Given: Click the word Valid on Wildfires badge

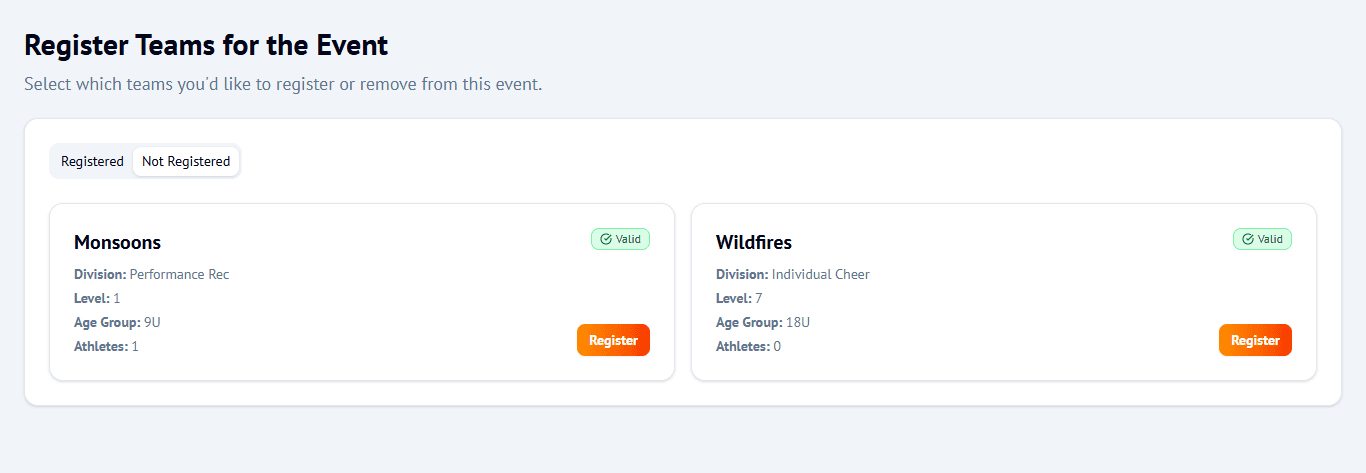Looking at the screenshot, I should pyautogui.click(x=1270, y=239).
